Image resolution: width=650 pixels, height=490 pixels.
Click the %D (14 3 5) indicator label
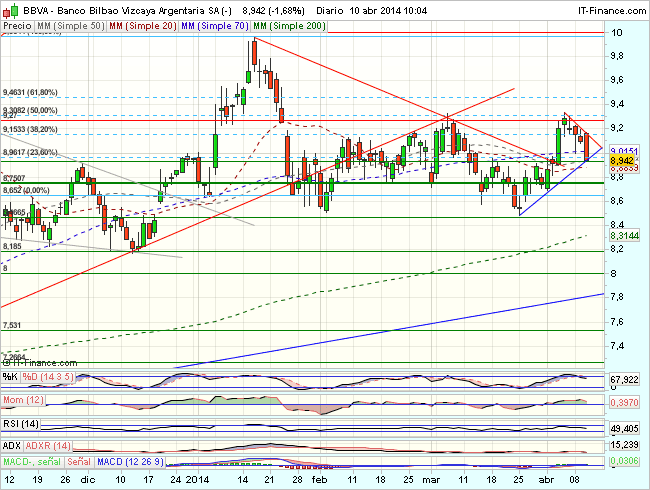click(48, 377)
